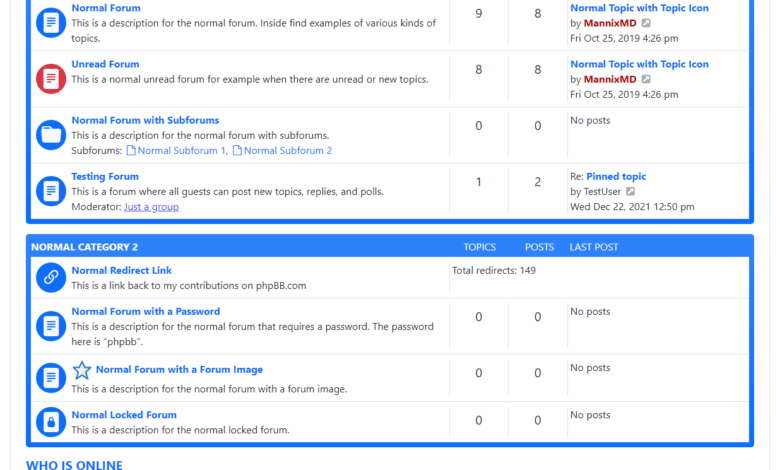
Task: Click the Normal Redirect Link chain icon
Action: [x=51, y=277]
